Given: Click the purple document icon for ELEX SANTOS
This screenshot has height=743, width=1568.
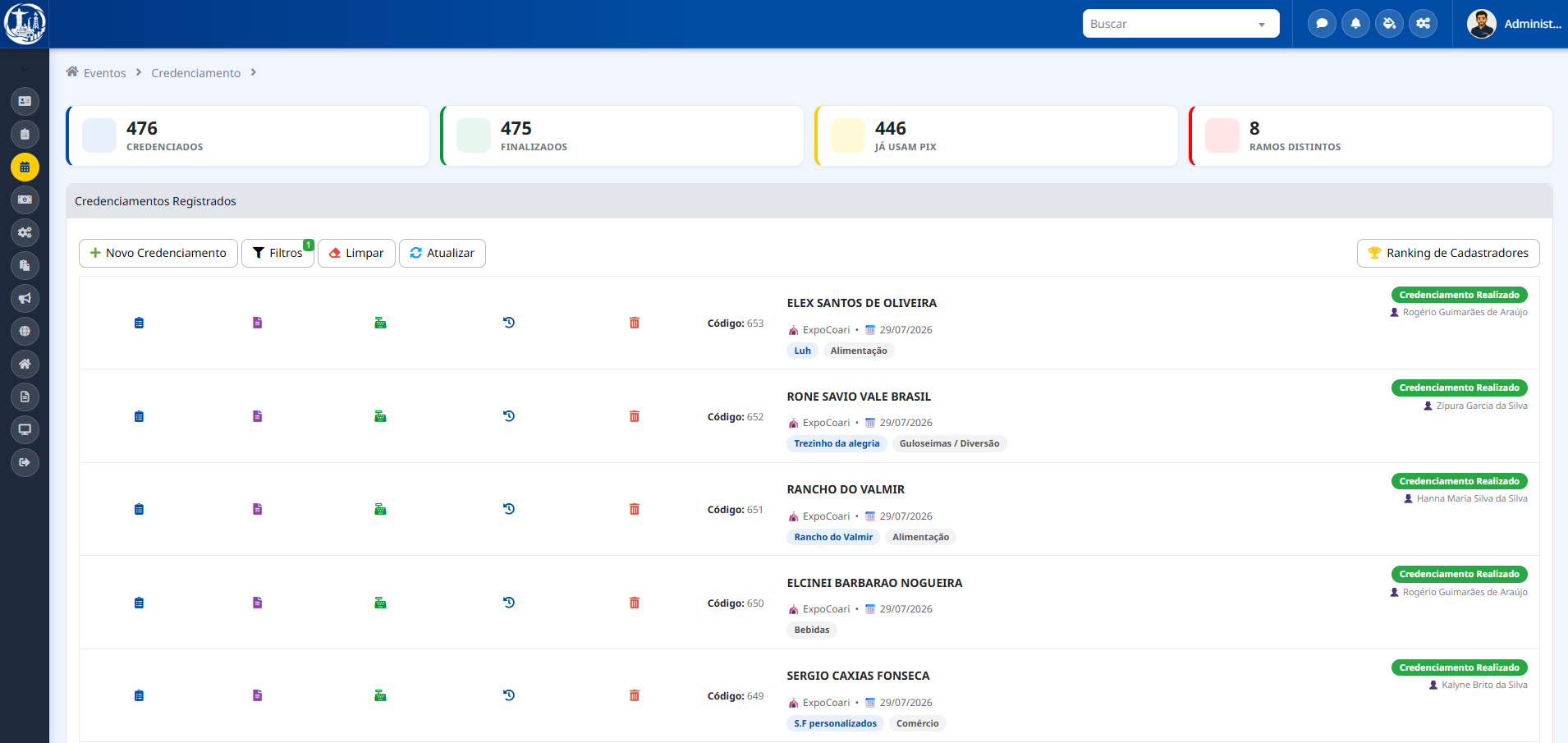Looking at the screenshot, I should [x=257, y=323].
